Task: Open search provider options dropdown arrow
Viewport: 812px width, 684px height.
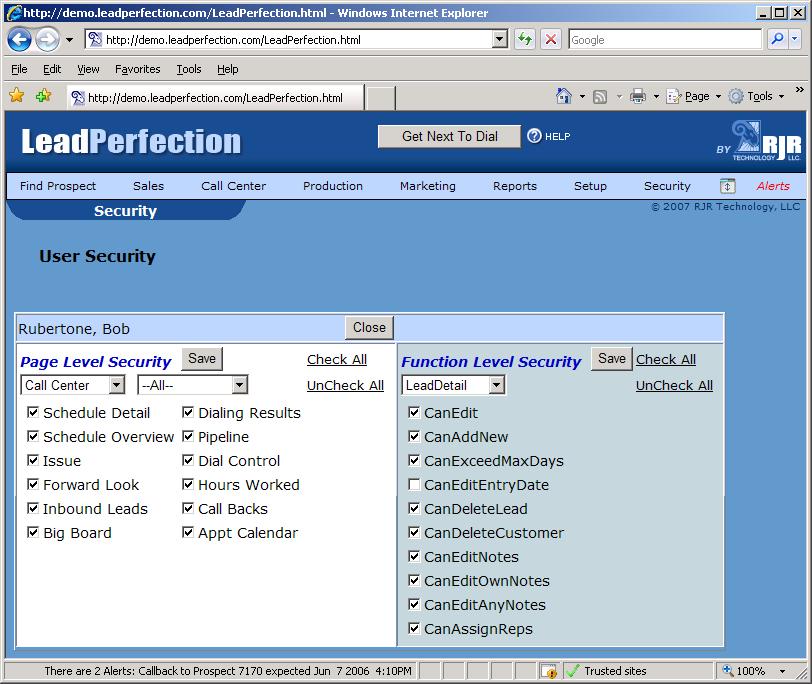Action: click(x=795, y=39)
